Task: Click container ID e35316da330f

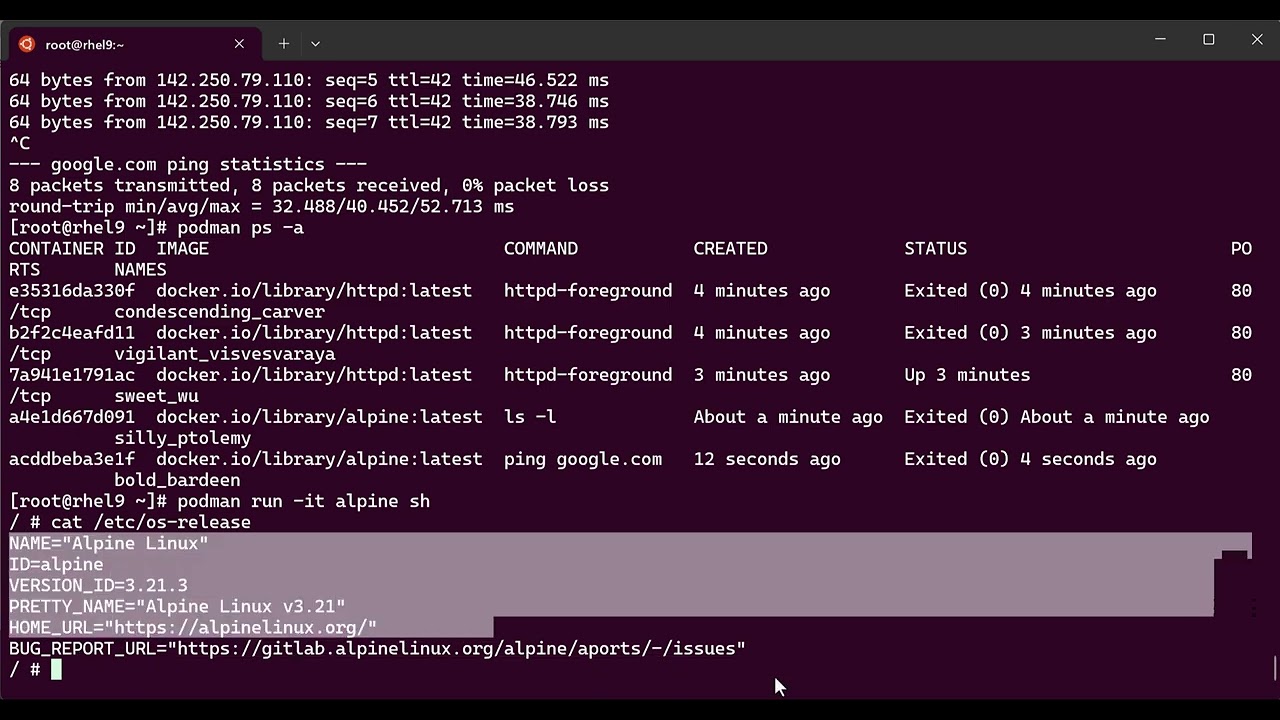Action: click(x=72, y=291)
